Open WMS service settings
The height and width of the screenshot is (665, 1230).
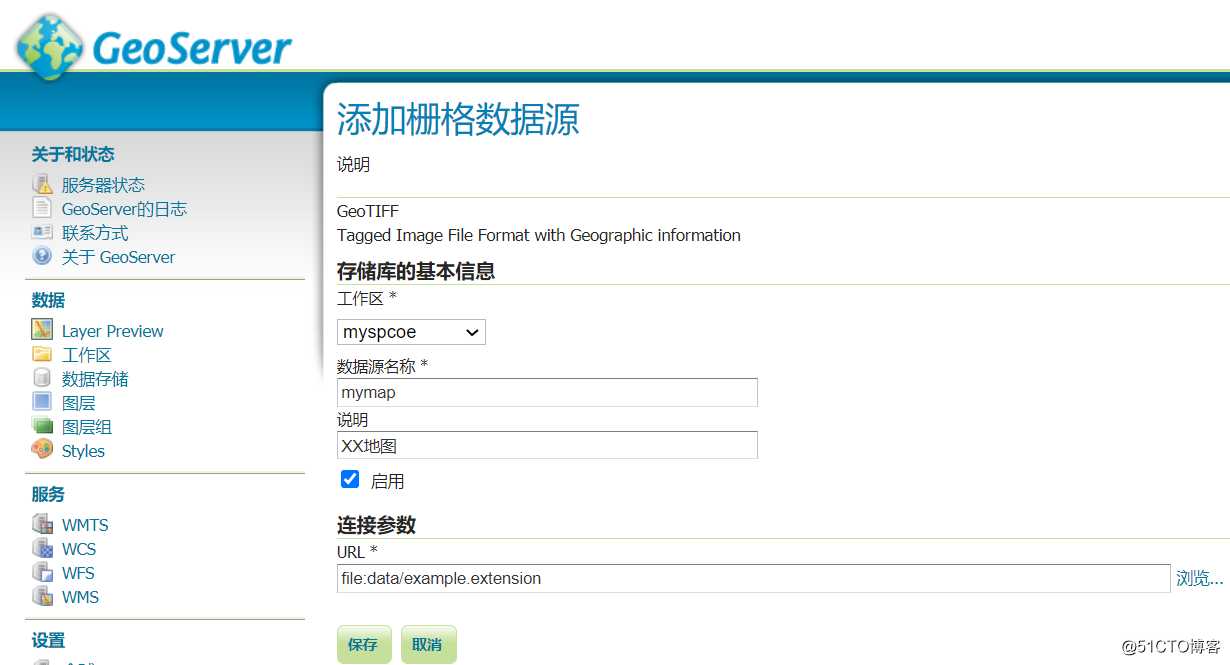pyautogui.click(x=80, y=597)
